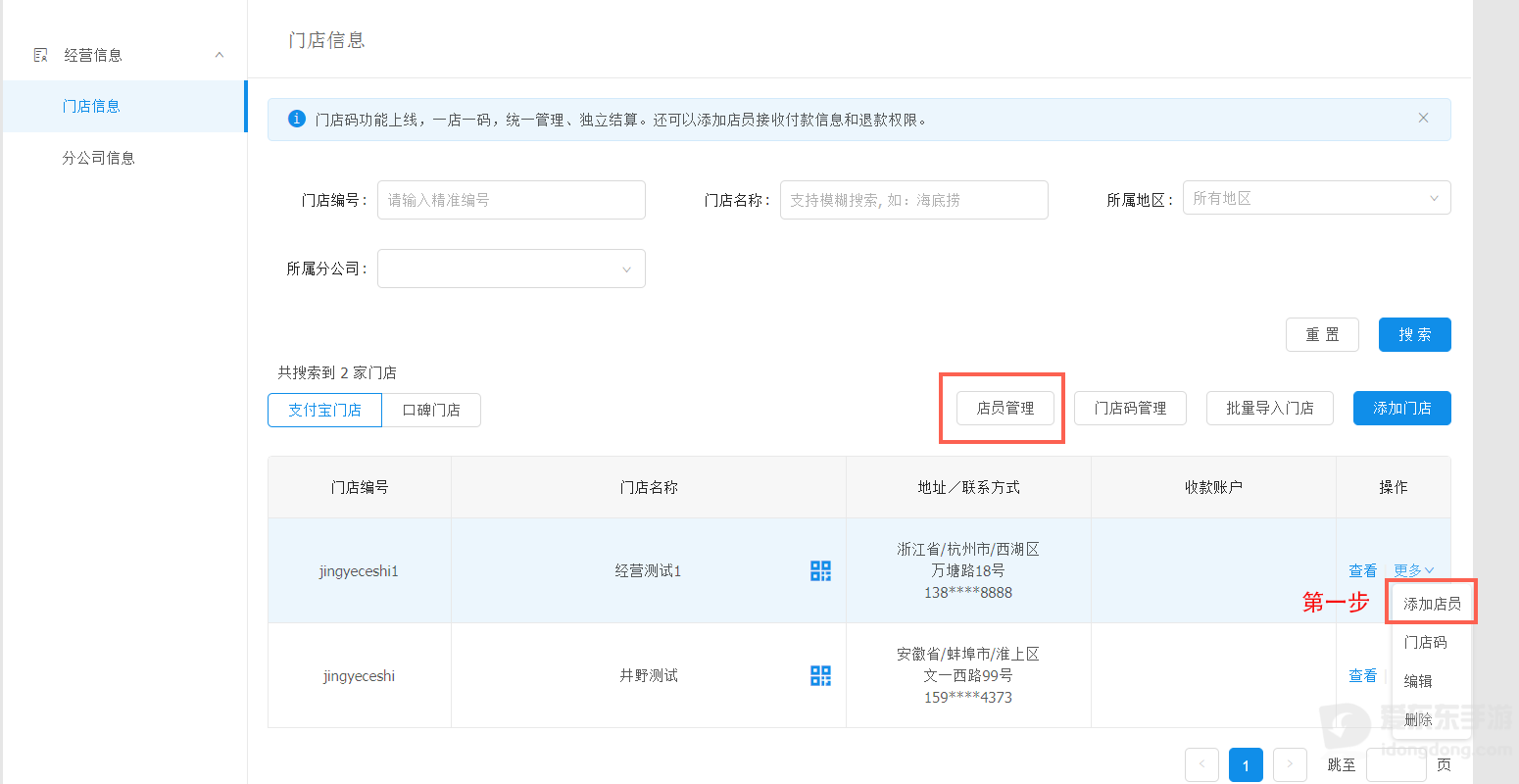This screenshot has width=1519, height=784.
Task: Choose 添加店员 from the dropdown menu
Action: click(x=1432, y=604)
